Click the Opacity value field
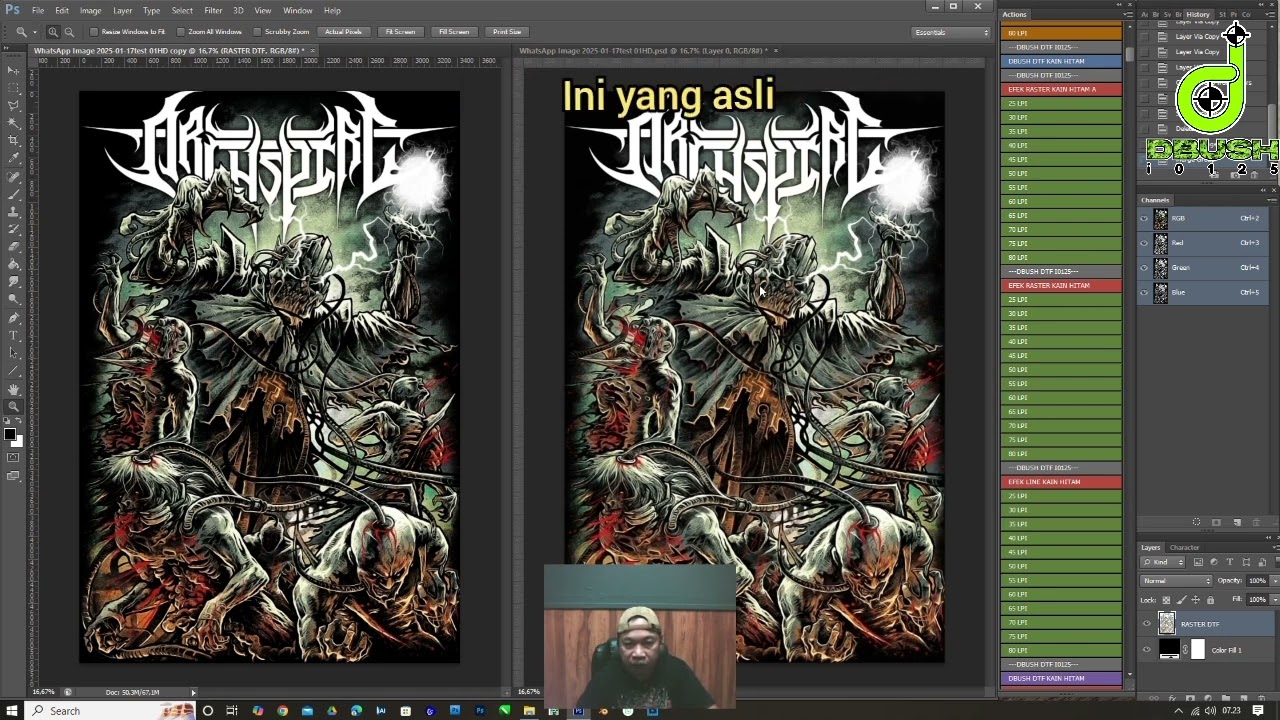Image resolution: width=1280 pixels, height=720 pixels. tap(1256, 581)
